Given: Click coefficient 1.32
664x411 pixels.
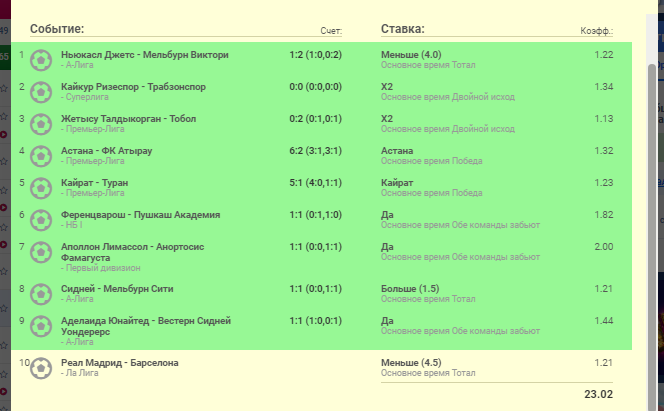Looking at the screenshot, I should [x=603, y=151].
